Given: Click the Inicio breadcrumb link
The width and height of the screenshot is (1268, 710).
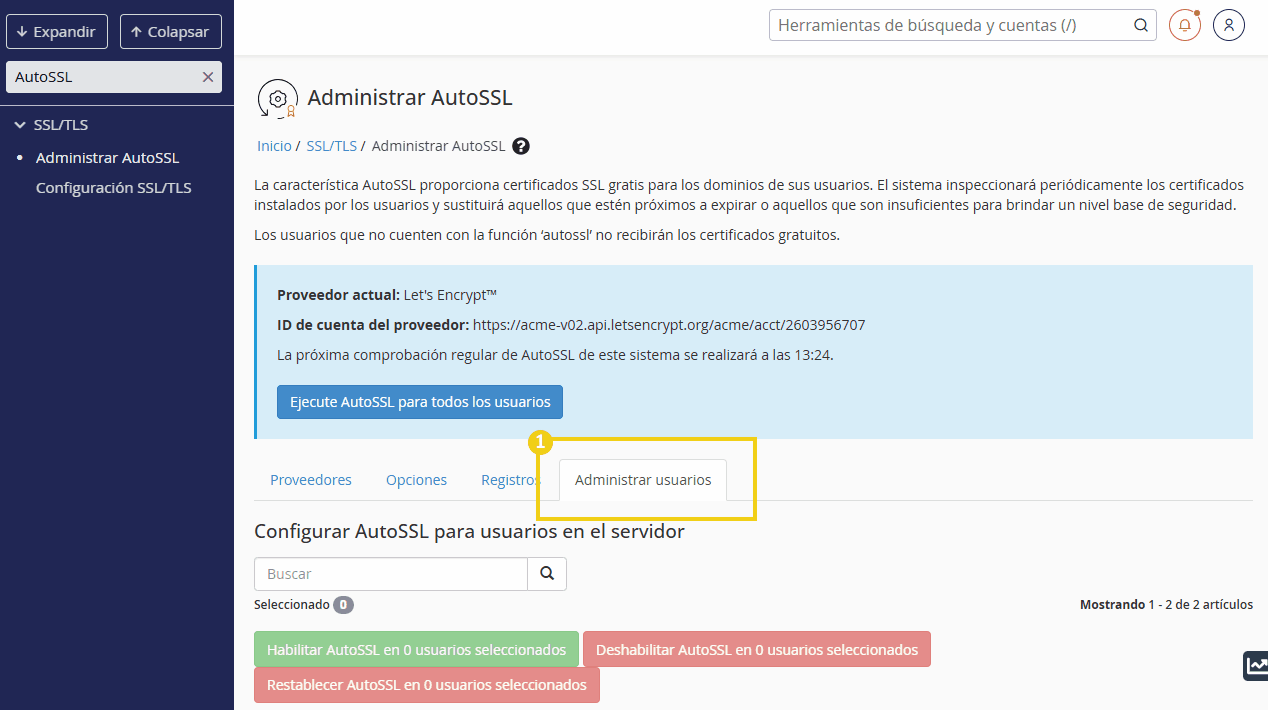Looking at the screenshot, I should [x=274, y=146].
